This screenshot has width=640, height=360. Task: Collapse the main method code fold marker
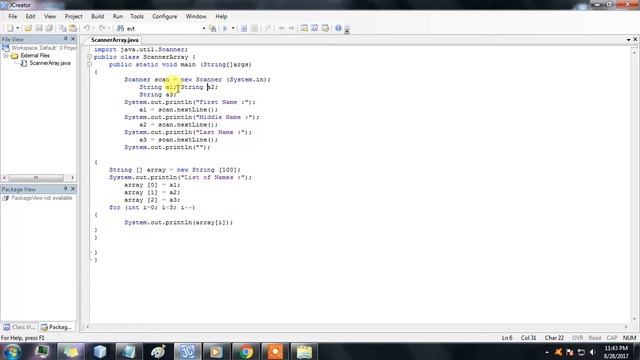89,64
